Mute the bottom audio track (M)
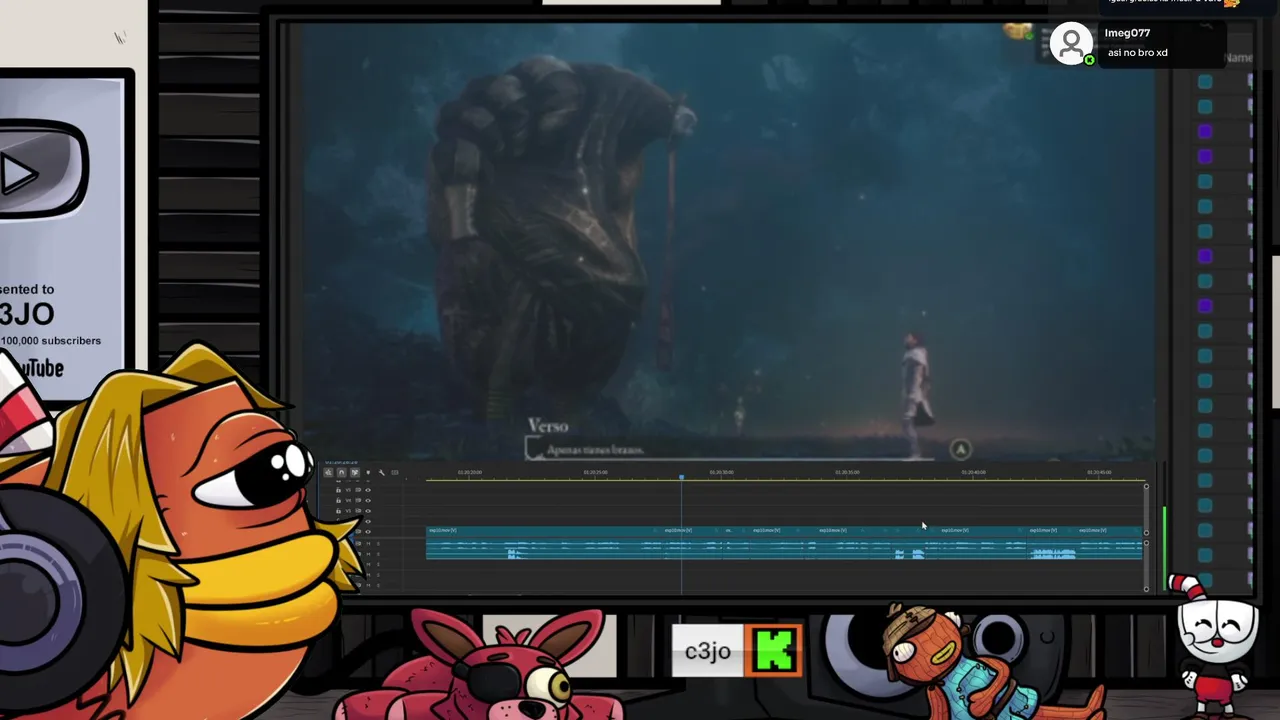Viewport: 1280px width, 720px height. point(368,585)
